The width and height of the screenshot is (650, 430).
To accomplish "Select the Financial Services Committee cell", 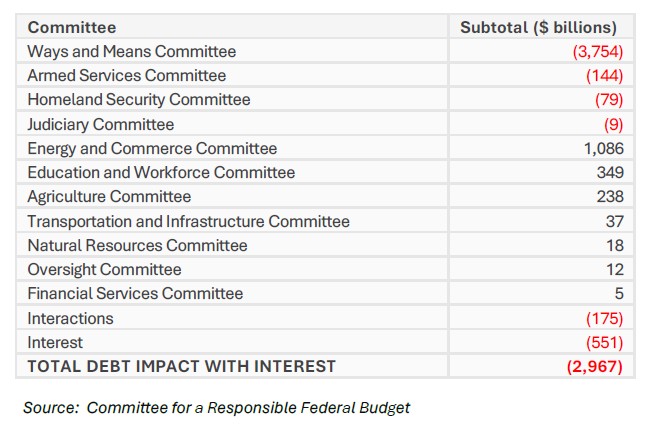I will [135, 294].
